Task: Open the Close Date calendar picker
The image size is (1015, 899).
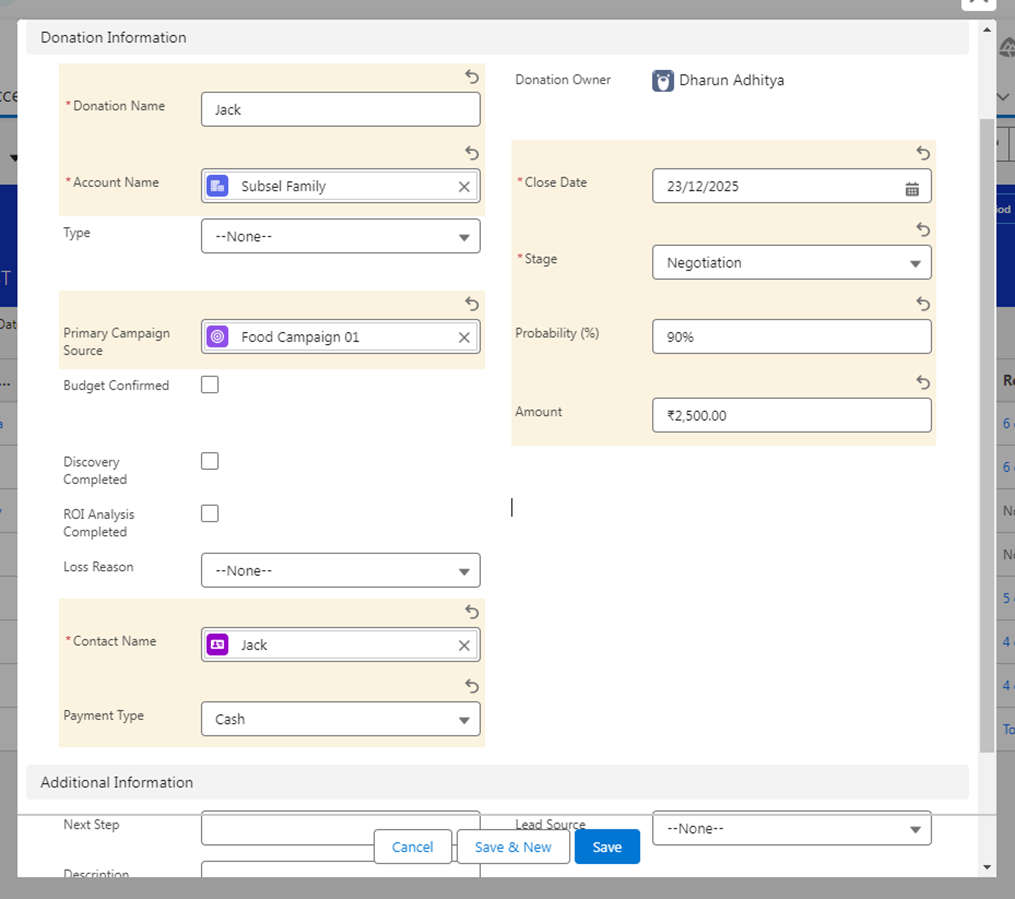Action: pos(912,189)
